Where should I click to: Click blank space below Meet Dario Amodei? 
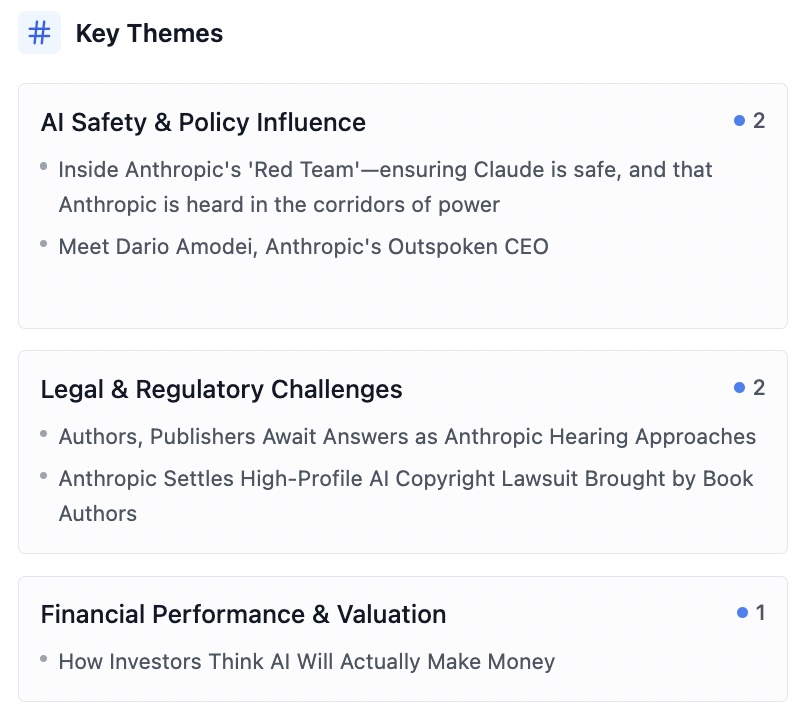click(400, 294)
